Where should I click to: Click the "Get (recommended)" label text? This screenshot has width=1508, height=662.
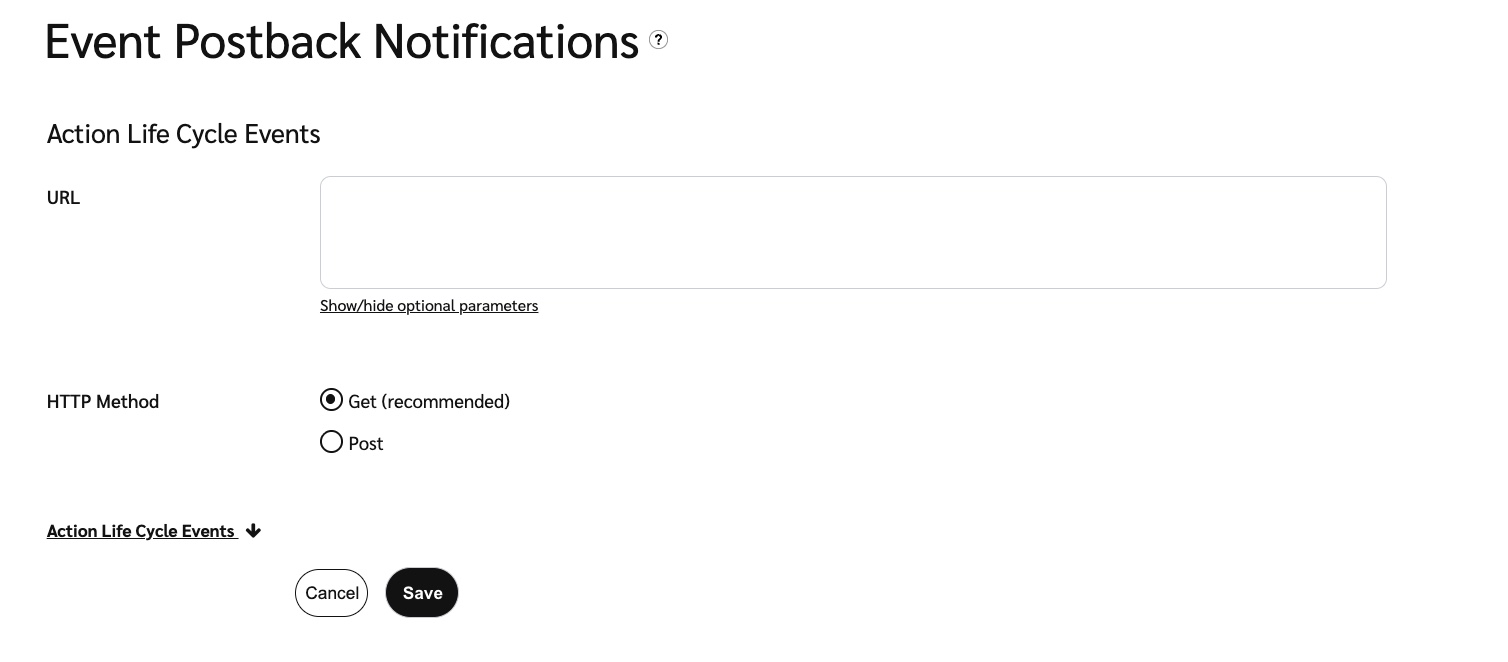coord(429,401)
